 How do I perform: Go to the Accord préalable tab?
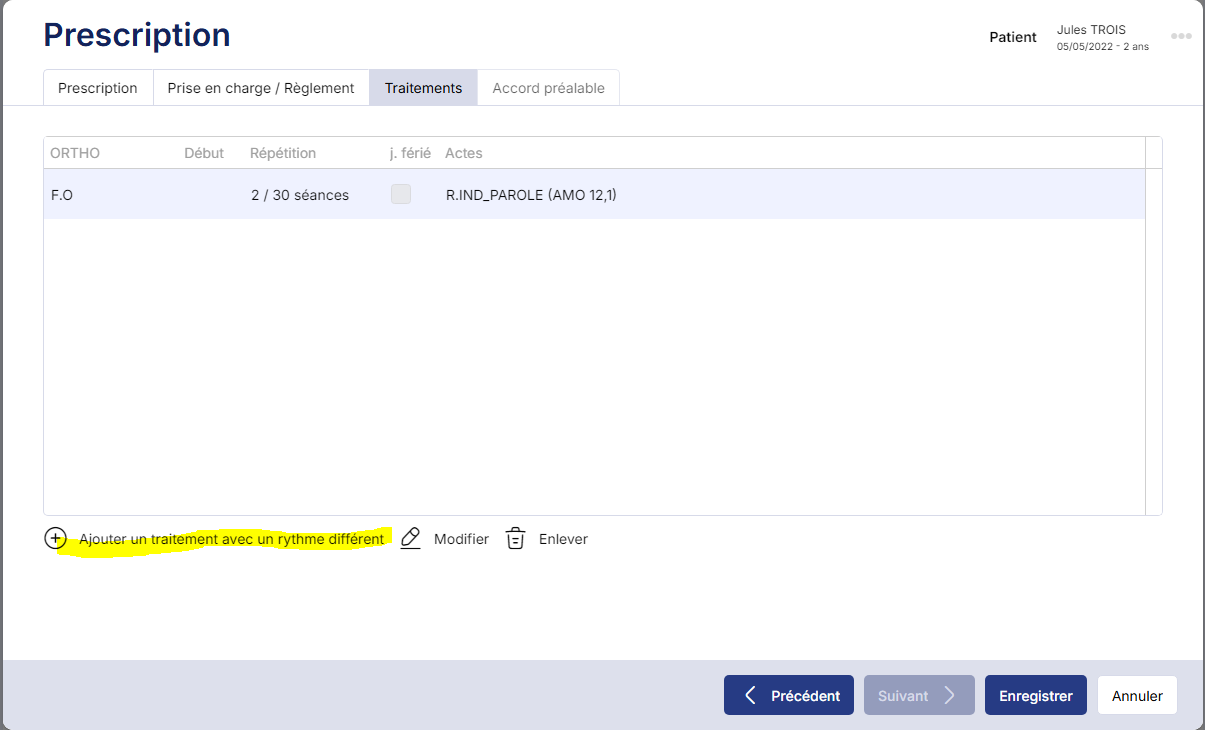pyautogui.click(x=548, y=88)
